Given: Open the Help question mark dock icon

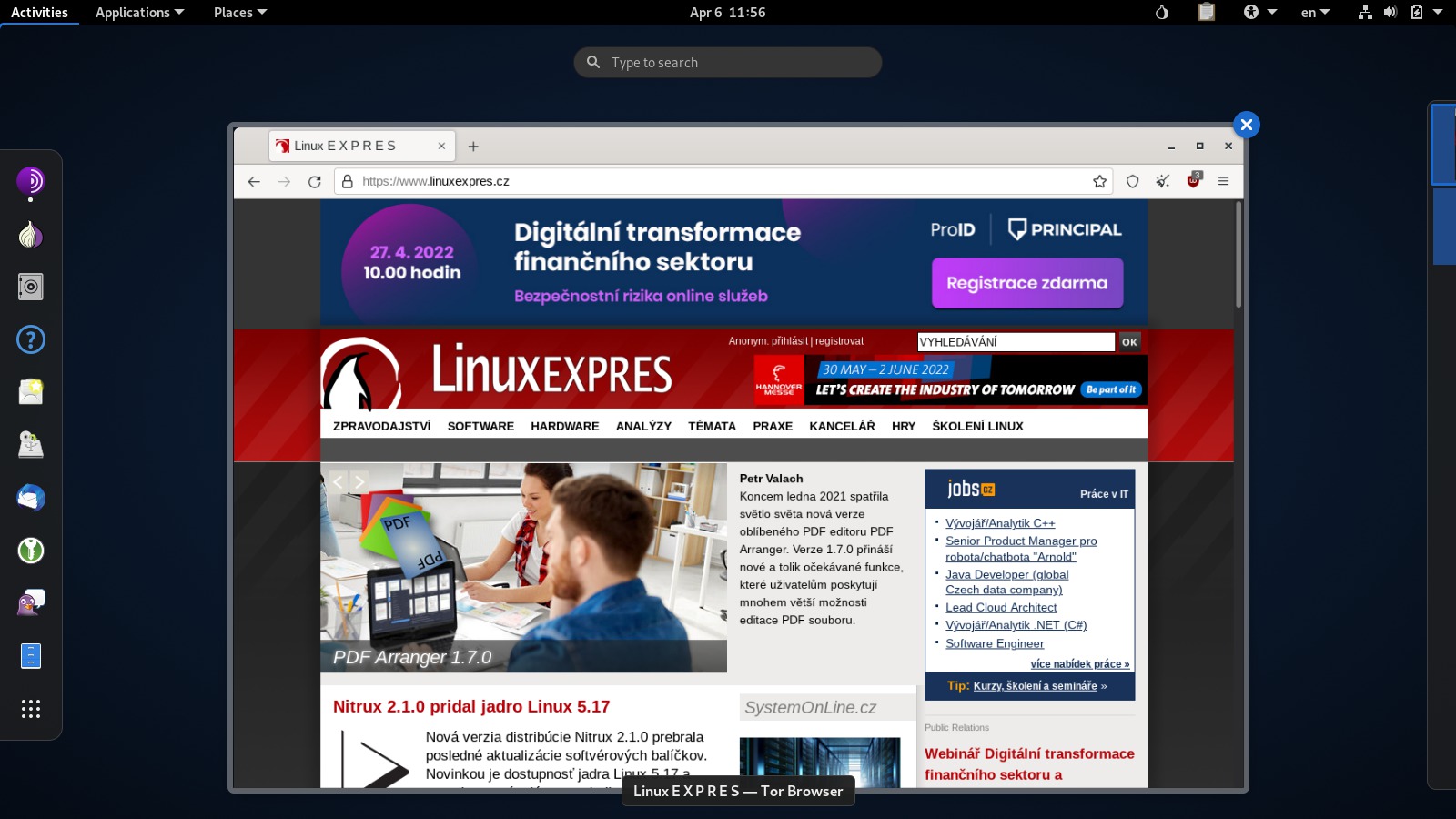Looking at the screenshot, I should (31, 340).
